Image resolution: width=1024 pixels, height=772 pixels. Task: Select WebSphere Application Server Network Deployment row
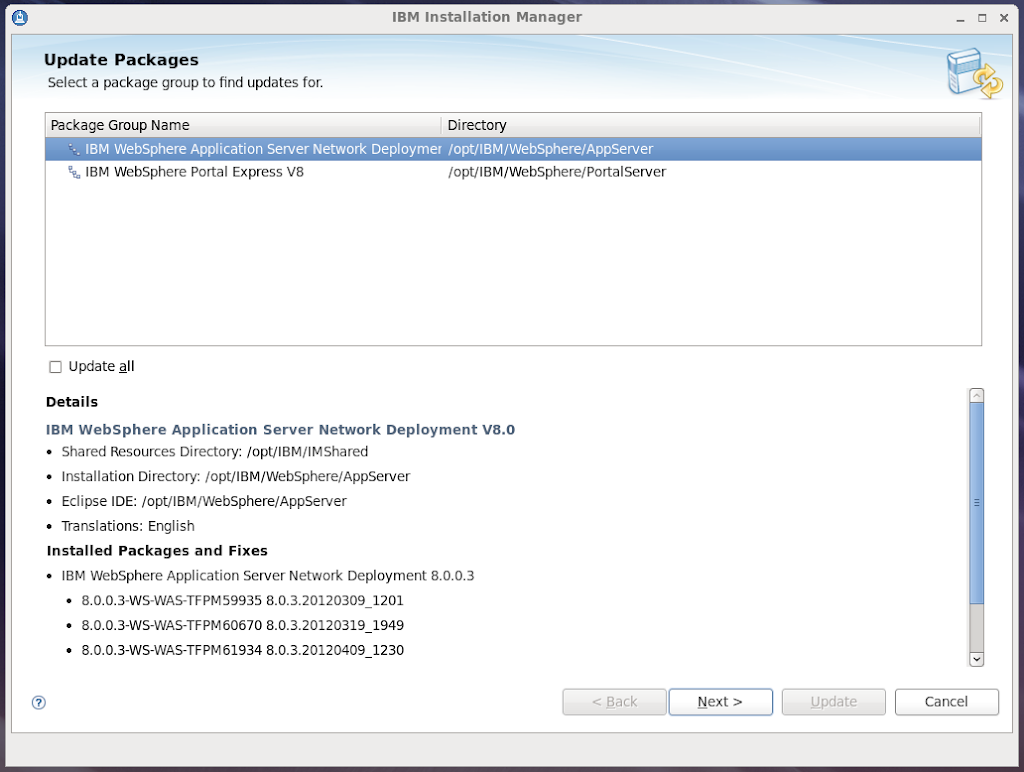coord(262,149)
